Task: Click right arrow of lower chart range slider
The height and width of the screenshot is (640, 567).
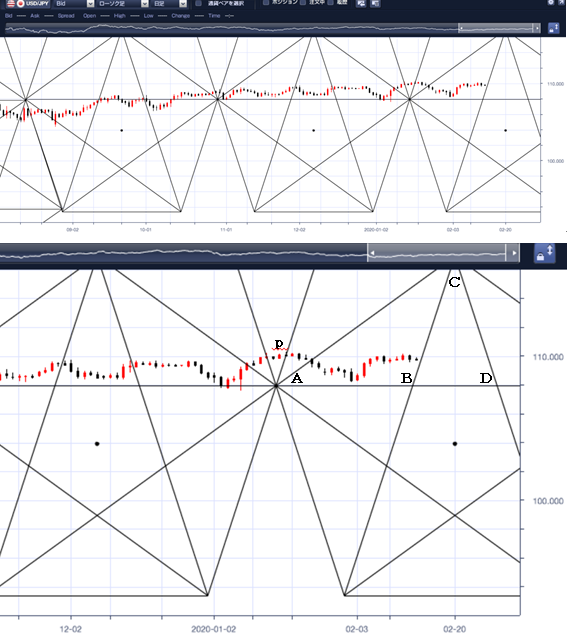Action: [514, 253]
